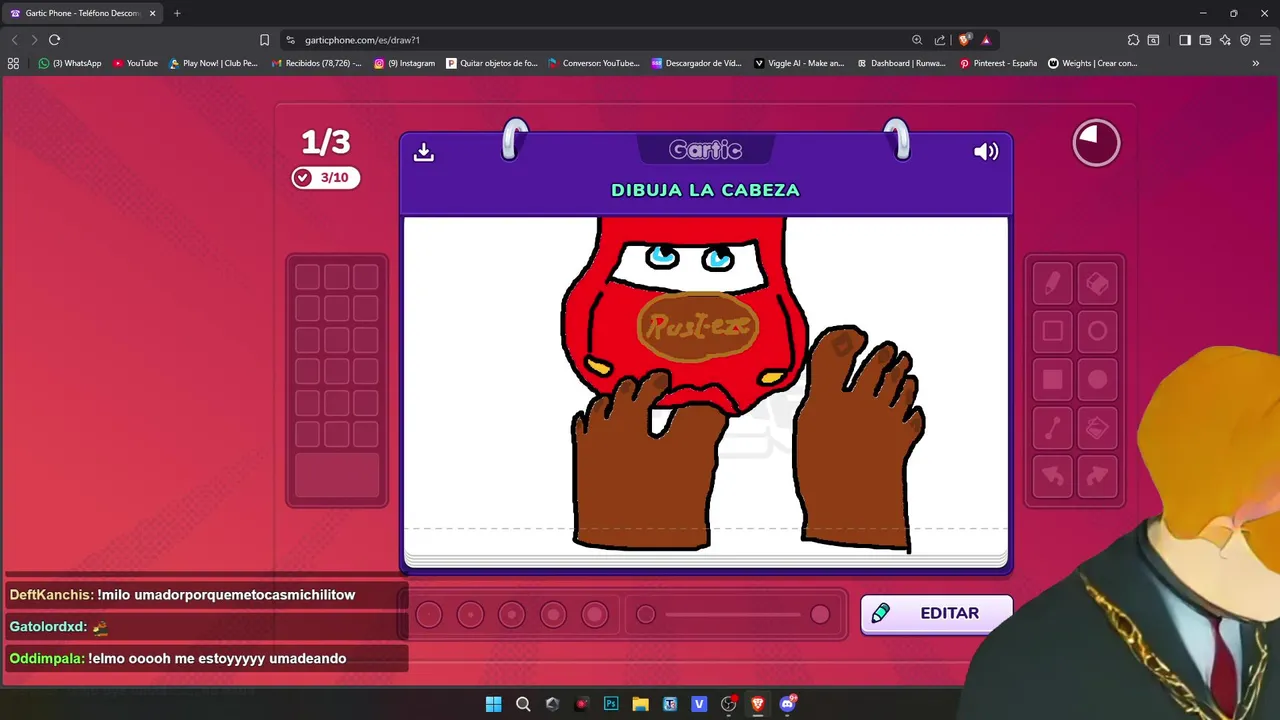Image resolution: width=1280 pixels, height=720 pixels.
Task: Select the filled circle tool
Action: click(1097, 379)
